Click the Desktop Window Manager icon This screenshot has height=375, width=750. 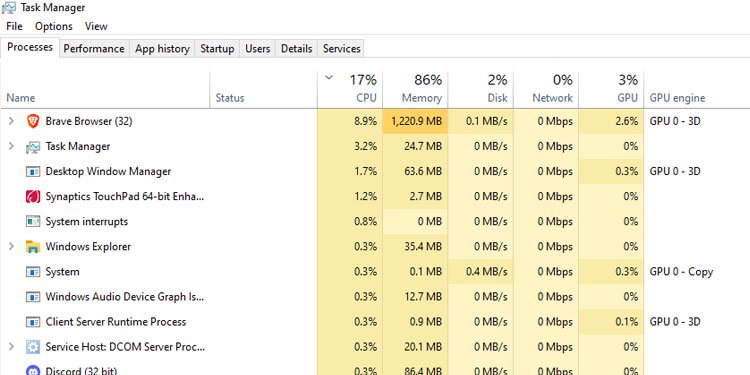[33, 172]
